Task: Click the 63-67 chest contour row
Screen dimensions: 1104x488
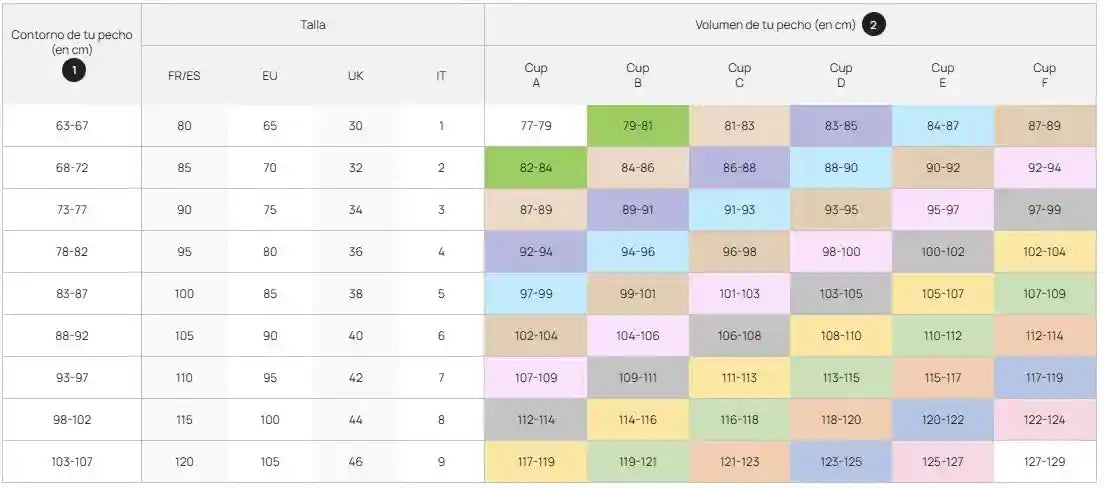Action: (x=72, y=126)
